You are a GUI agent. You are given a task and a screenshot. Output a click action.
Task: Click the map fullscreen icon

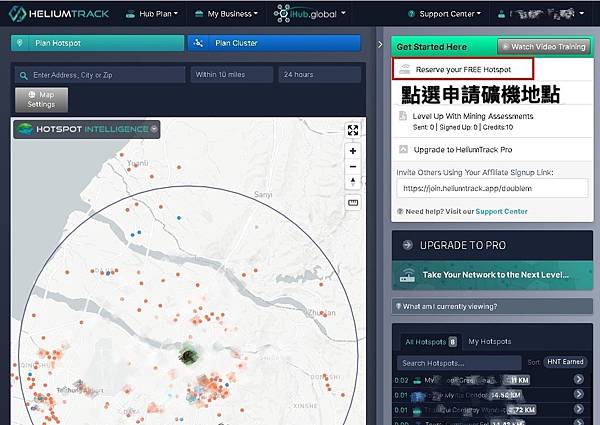click(352, 130)
